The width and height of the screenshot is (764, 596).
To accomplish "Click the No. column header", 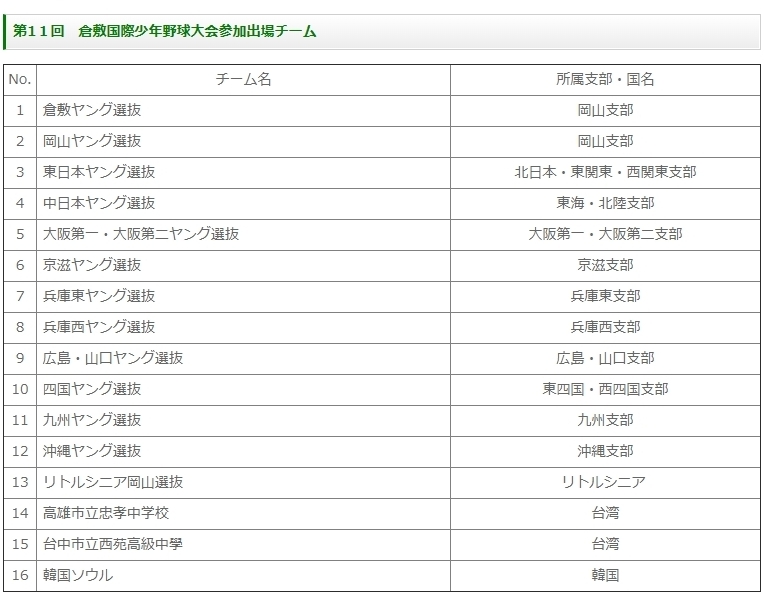I will [20, 79].
